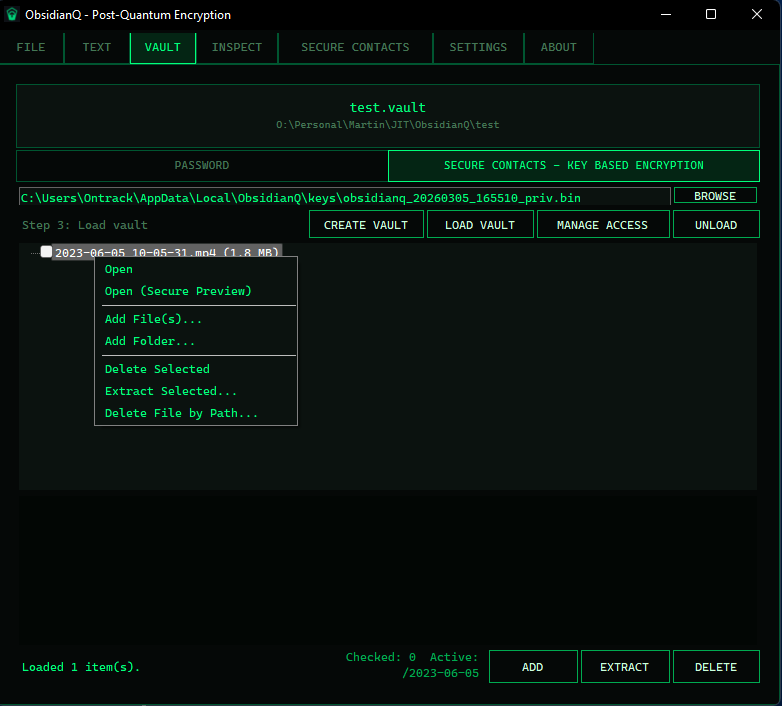Click the CREATE VAULT button
This screenshot has height=706, width=782.
366,224
